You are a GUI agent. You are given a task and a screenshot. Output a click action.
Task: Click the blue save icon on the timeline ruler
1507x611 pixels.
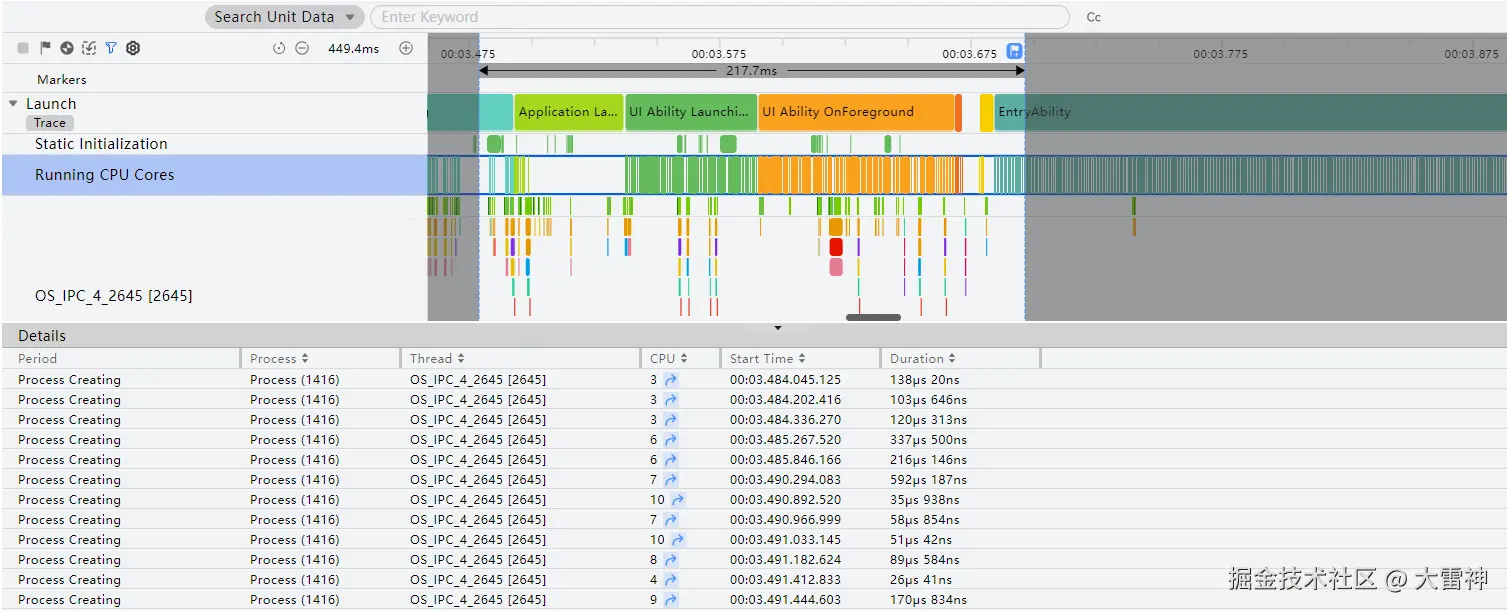1014,51
